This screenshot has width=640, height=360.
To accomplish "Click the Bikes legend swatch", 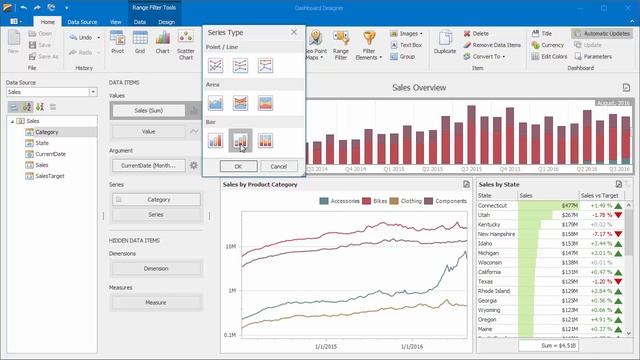I will (x=367, y=201).
